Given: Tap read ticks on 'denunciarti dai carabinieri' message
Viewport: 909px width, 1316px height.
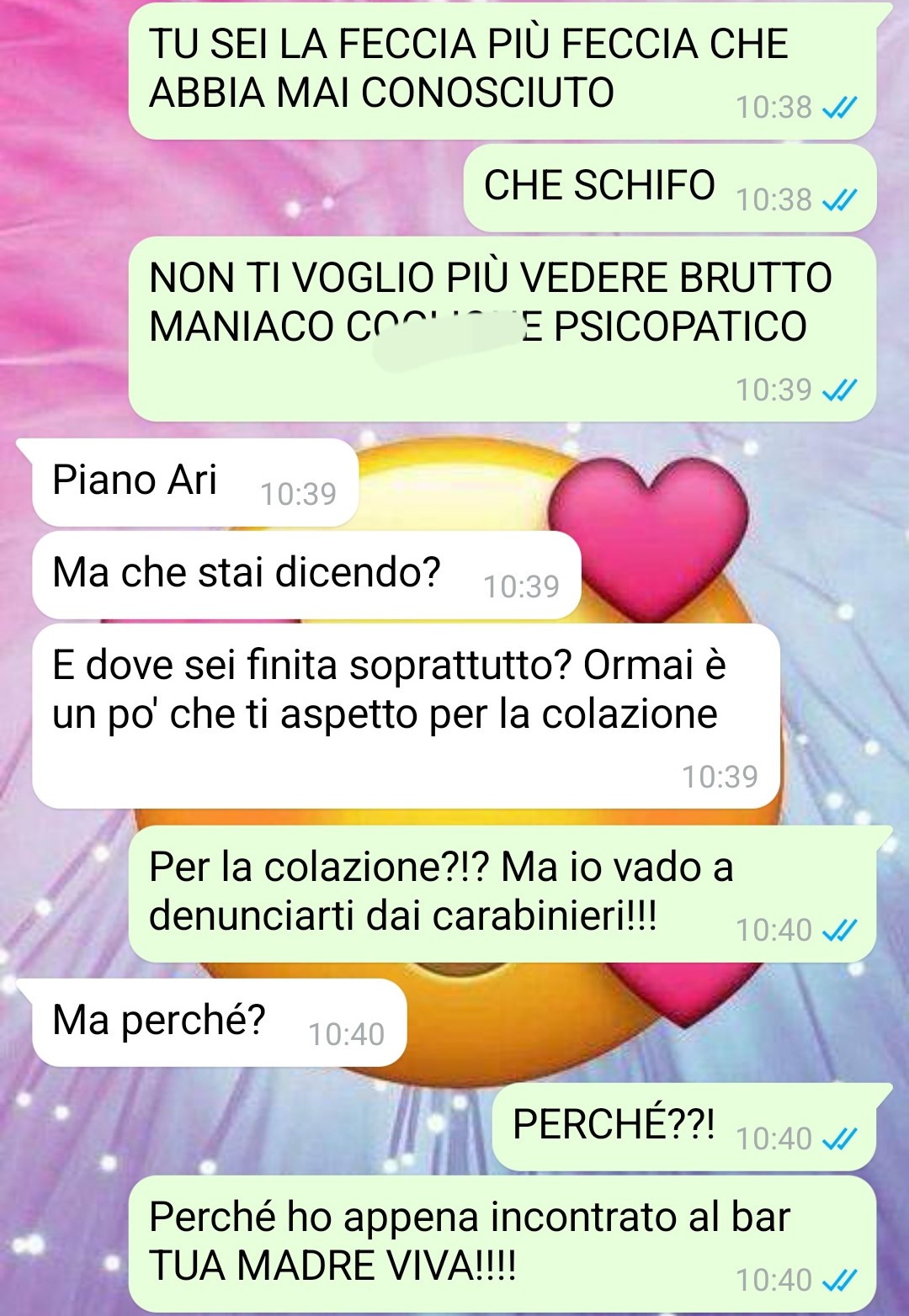Looking at the screenshot, I should click(839, 931).
